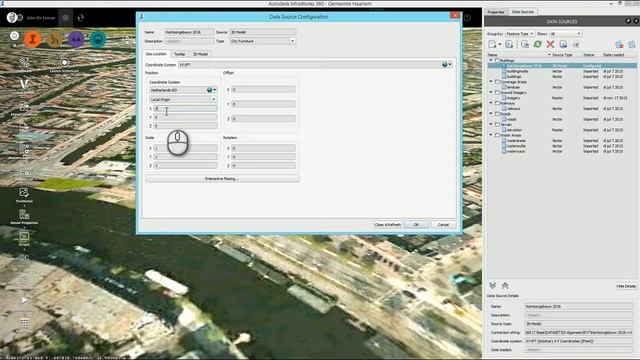Click the Offset Z input field
640x360 pixels.
[x=263, y=119]
